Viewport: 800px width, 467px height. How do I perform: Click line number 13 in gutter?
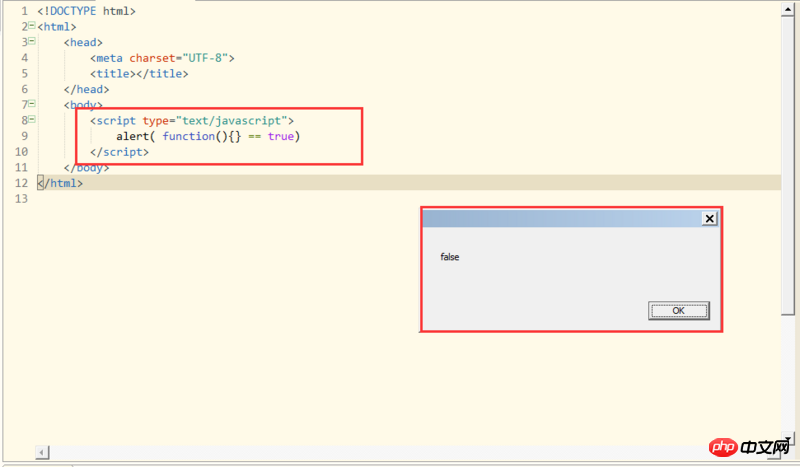tap(21, 199)
